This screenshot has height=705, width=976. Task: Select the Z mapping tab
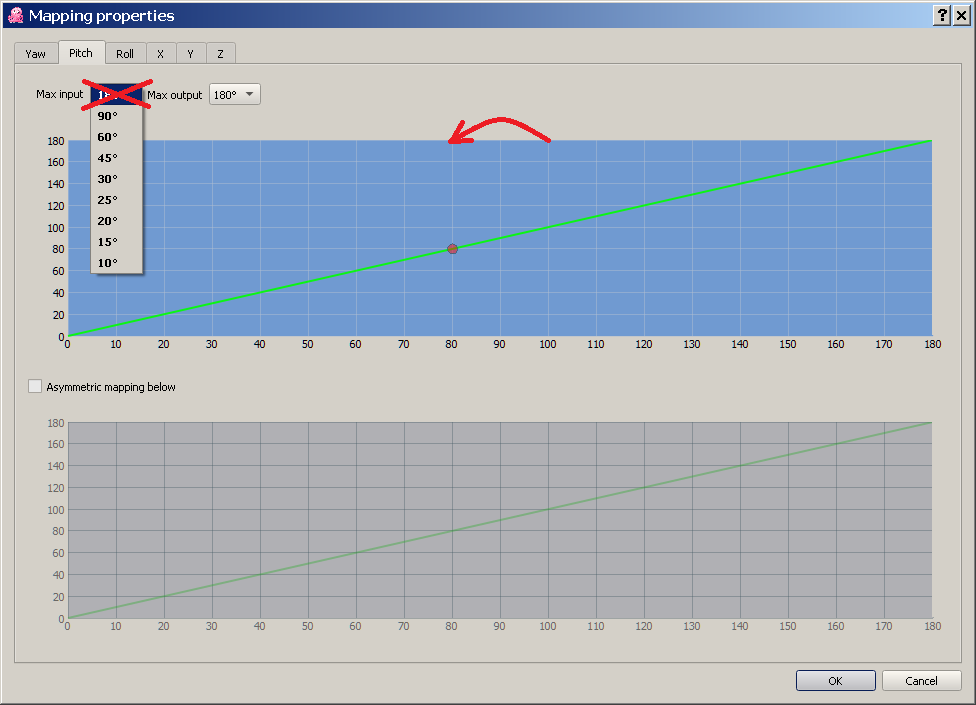click(220, 53)
